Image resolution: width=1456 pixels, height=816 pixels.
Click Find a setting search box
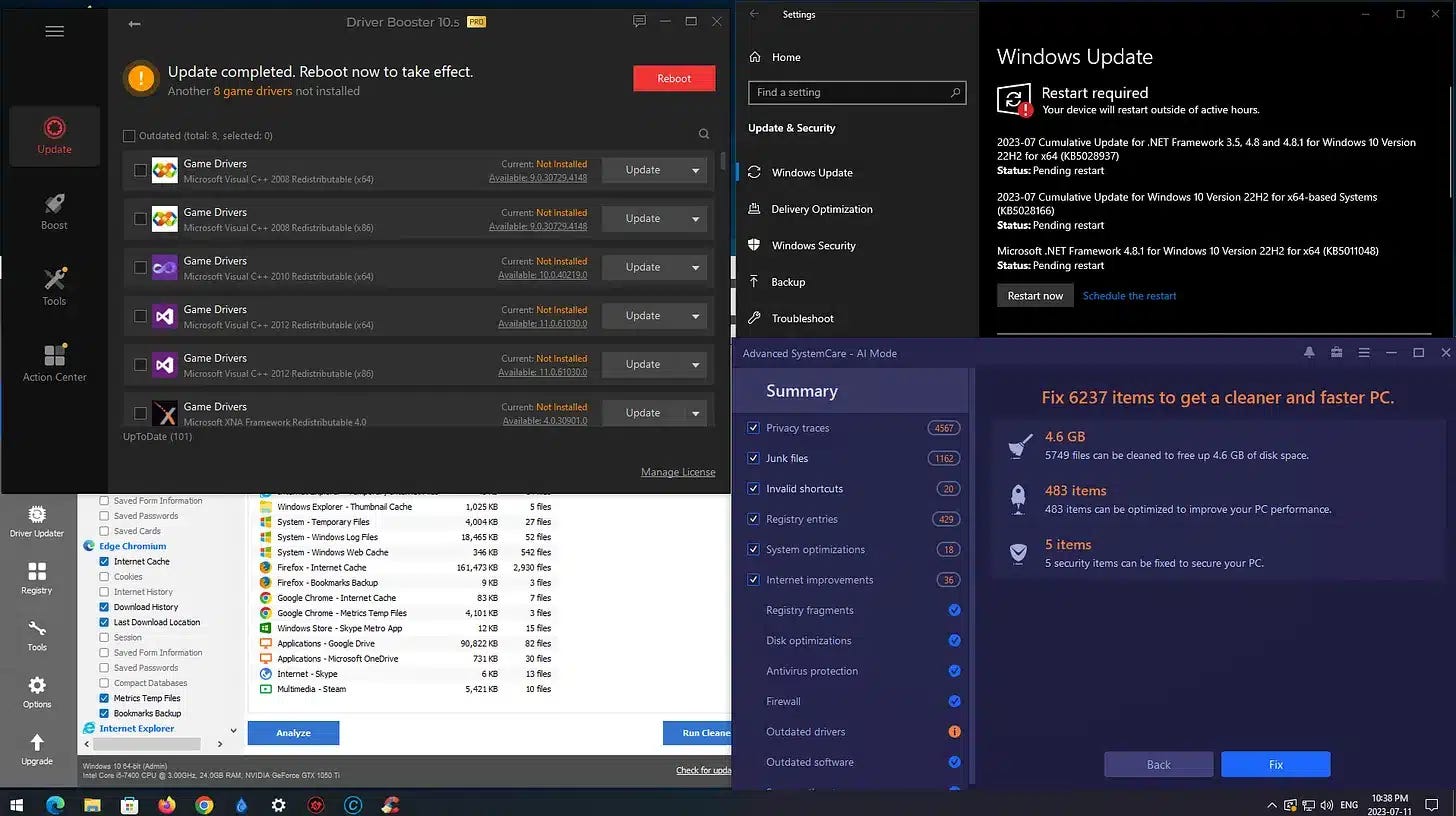(857, 92)
